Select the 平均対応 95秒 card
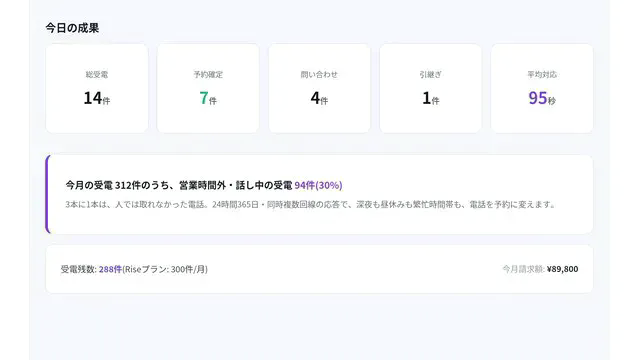This screenshot has width=640, height=360. (542, 88)
